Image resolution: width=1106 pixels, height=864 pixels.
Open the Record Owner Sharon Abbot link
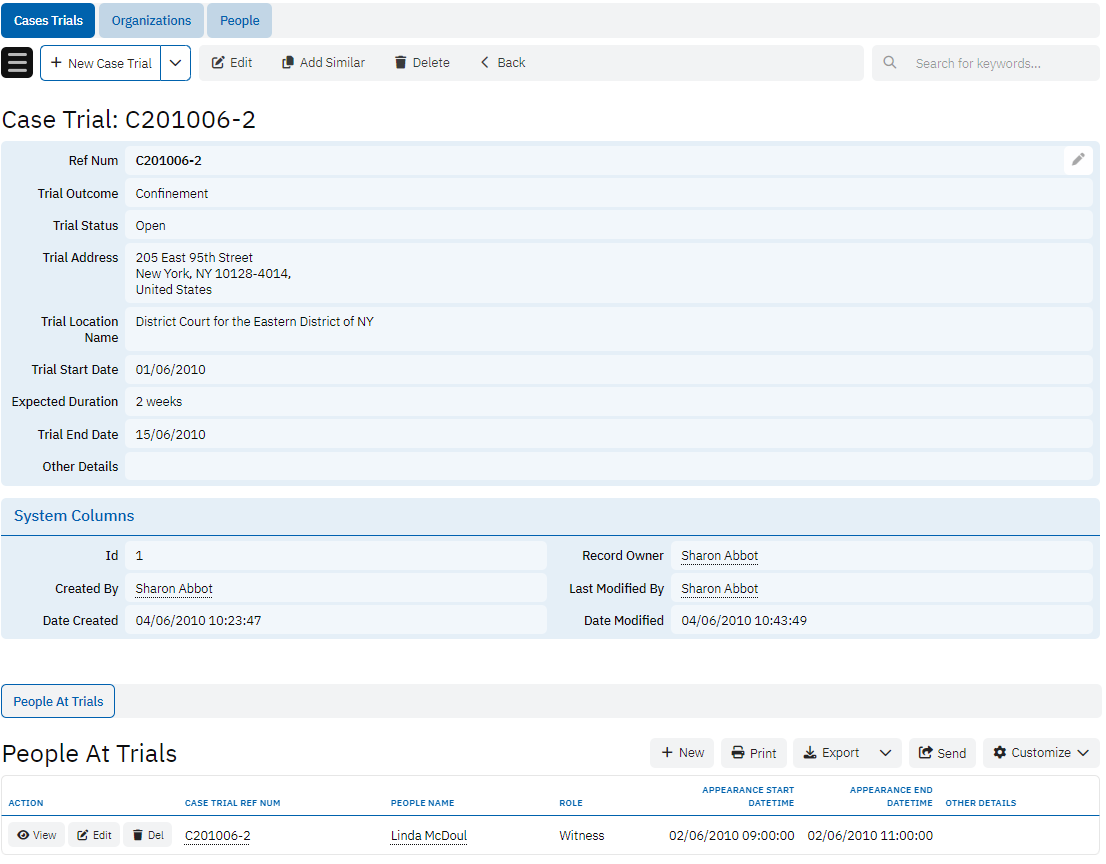coord(719,556)
